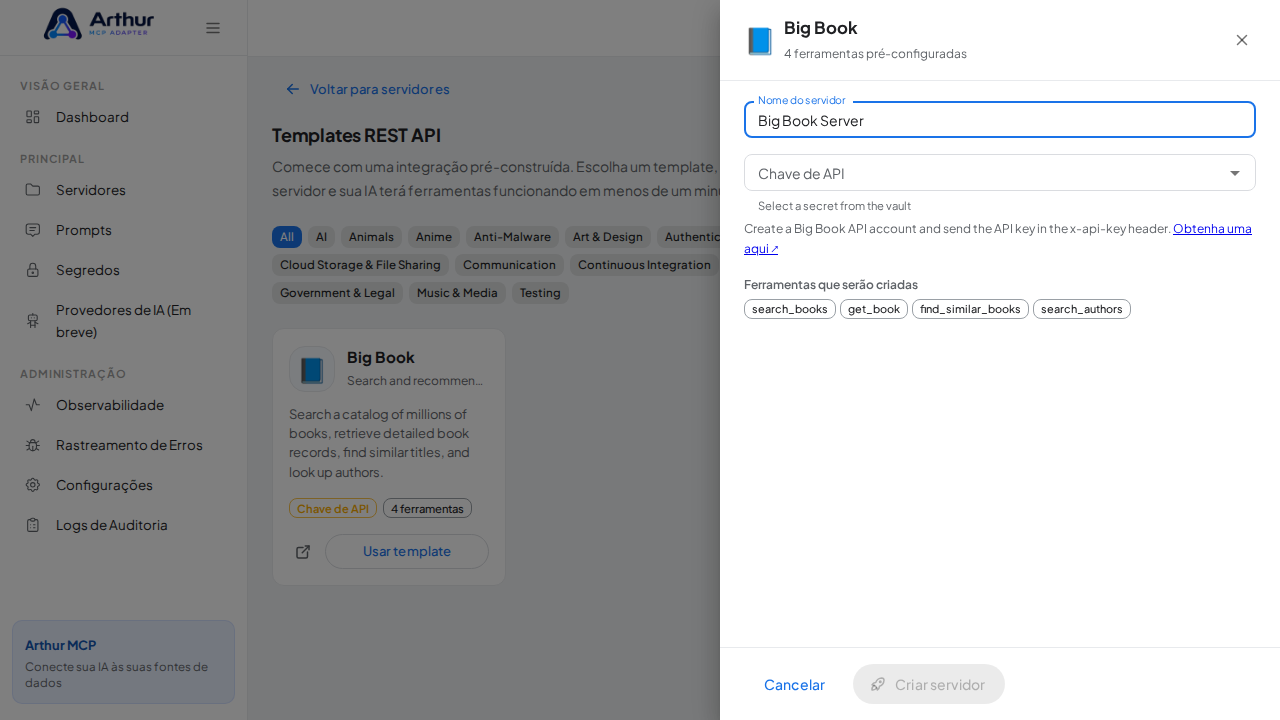
Task: Click the Arthur MCP promo card
Action: point(123,662)
